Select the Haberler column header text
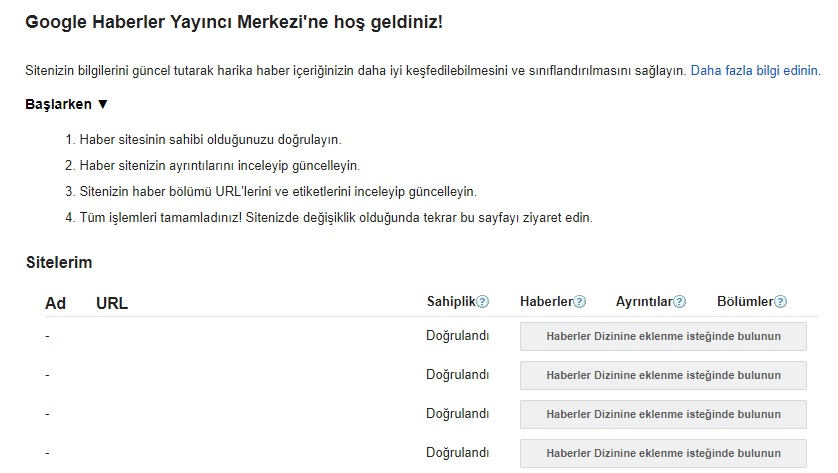The width and height of the screenshot is (838, 473). [545, 302]
